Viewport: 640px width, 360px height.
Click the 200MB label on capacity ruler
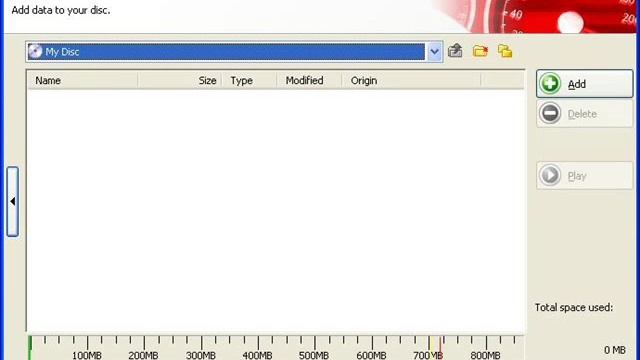tap(143, 355)
